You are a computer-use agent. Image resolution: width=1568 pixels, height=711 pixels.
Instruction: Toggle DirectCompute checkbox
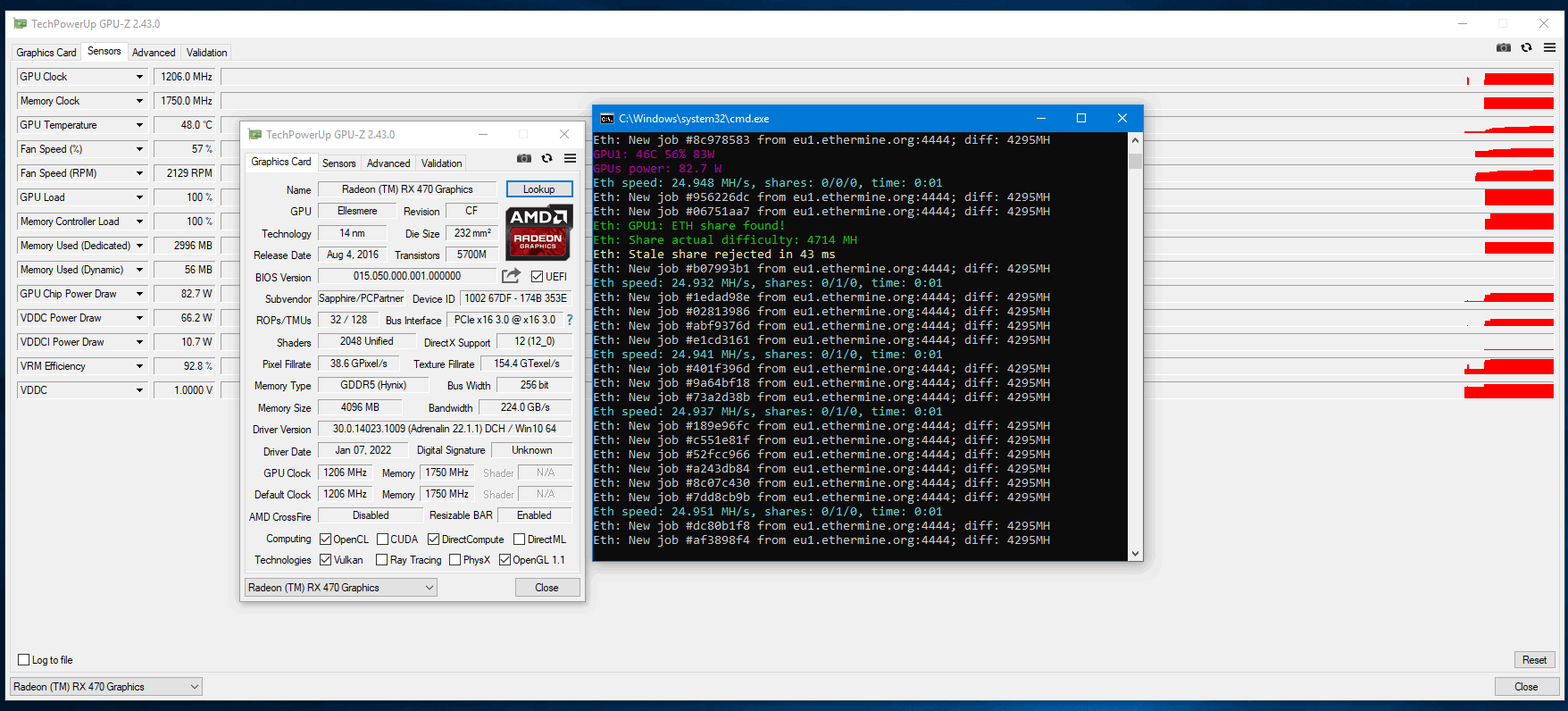[433, 540]
